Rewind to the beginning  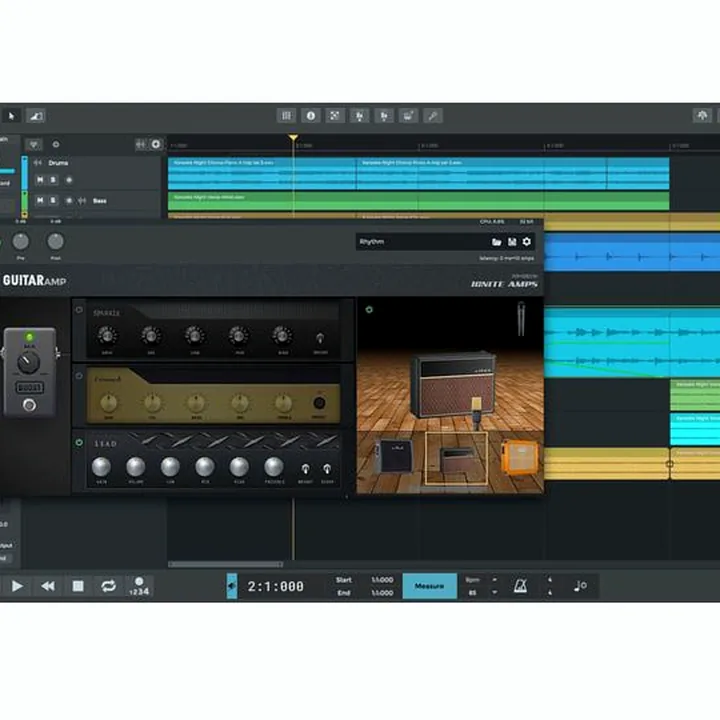pyautogui.click(x=48, y=586)
